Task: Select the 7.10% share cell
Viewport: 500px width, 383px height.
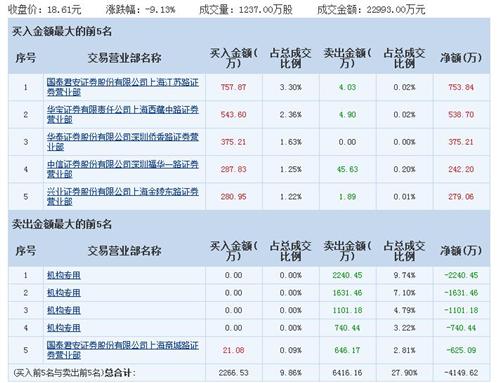Action: 404,293
